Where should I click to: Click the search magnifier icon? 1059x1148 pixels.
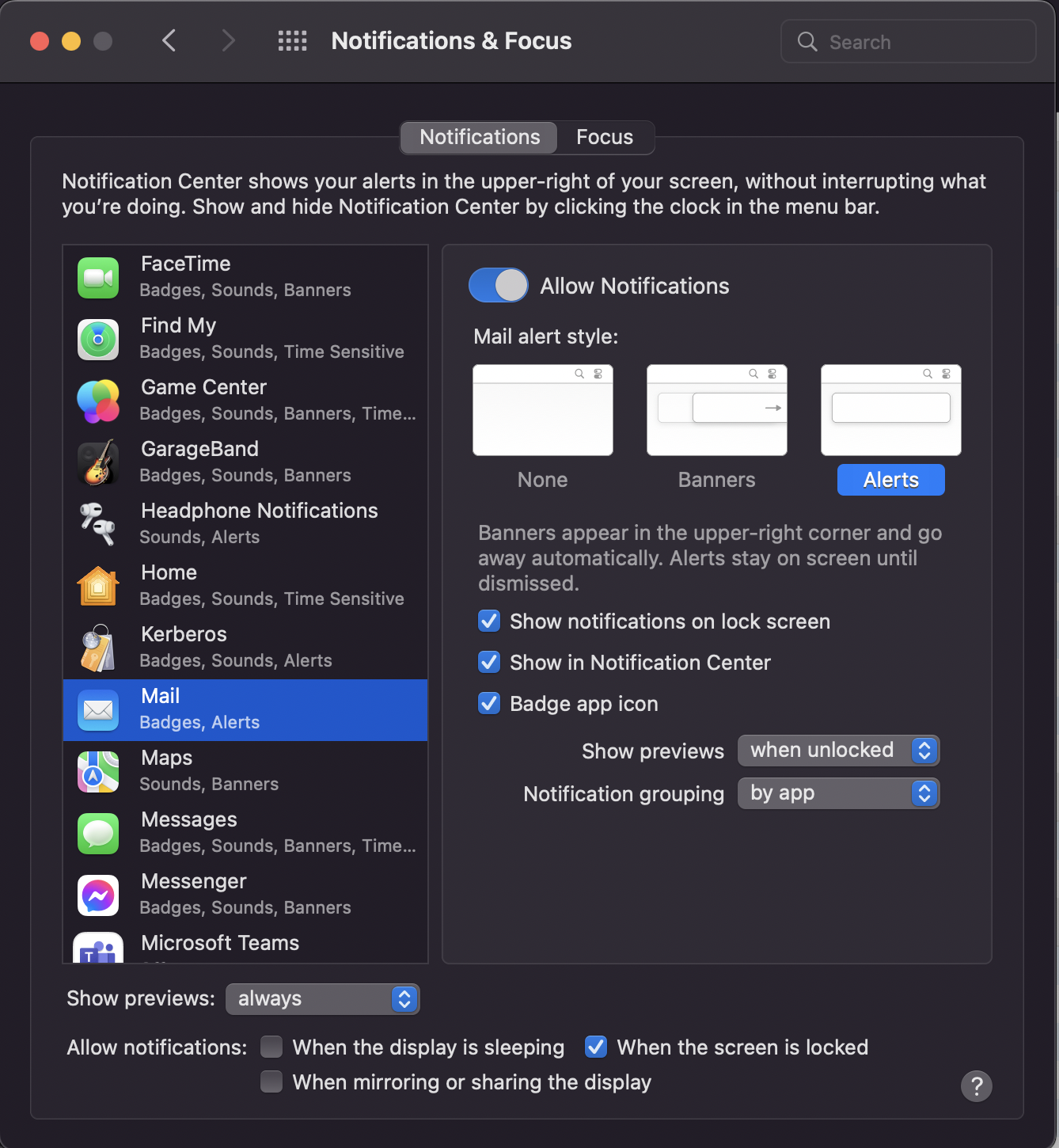coord(807,42)
